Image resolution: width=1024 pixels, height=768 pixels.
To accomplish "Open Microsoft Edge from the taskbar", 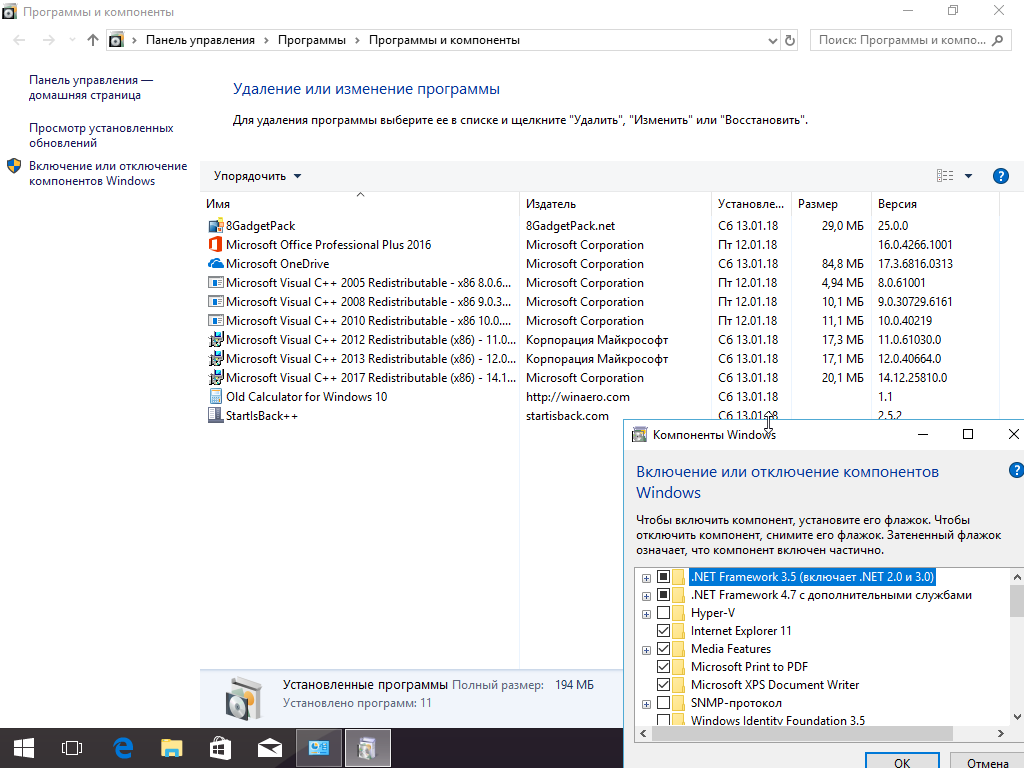I will coord(123,747).
